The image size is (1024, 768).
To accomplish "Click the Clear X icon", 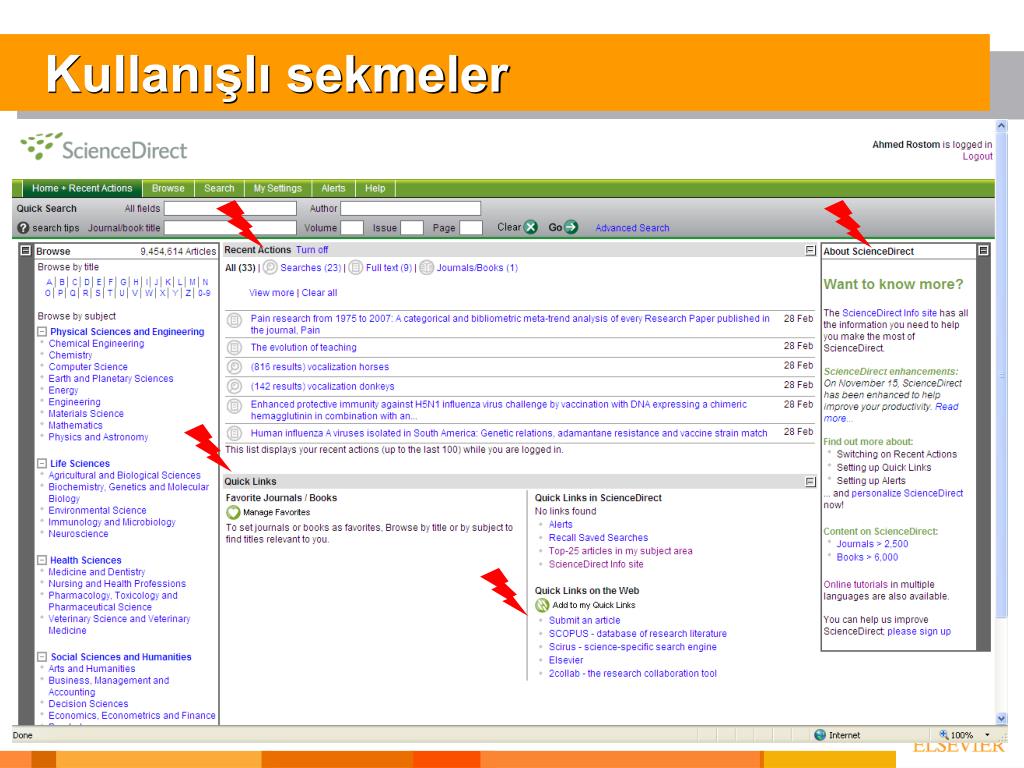I will coord(531,227).
